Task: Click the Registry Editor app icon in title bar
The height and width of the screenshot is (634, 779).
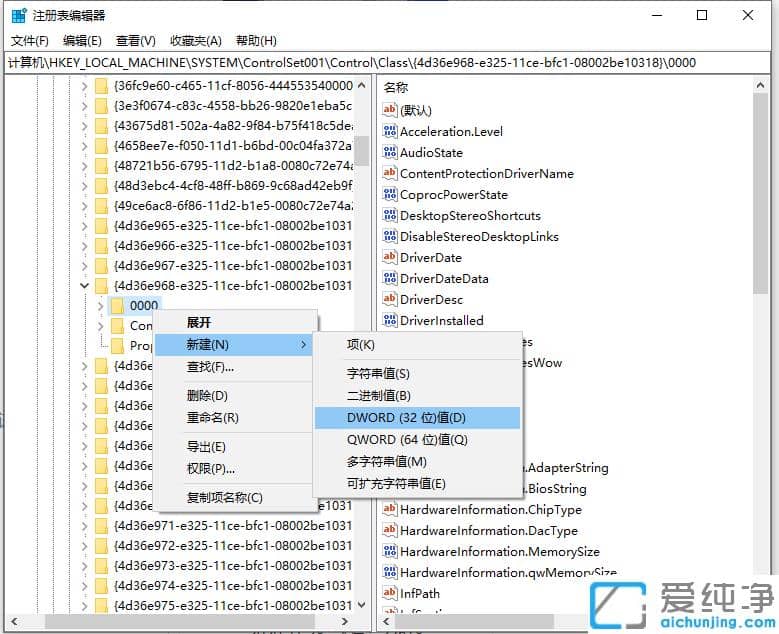Action: pos(18,15)
